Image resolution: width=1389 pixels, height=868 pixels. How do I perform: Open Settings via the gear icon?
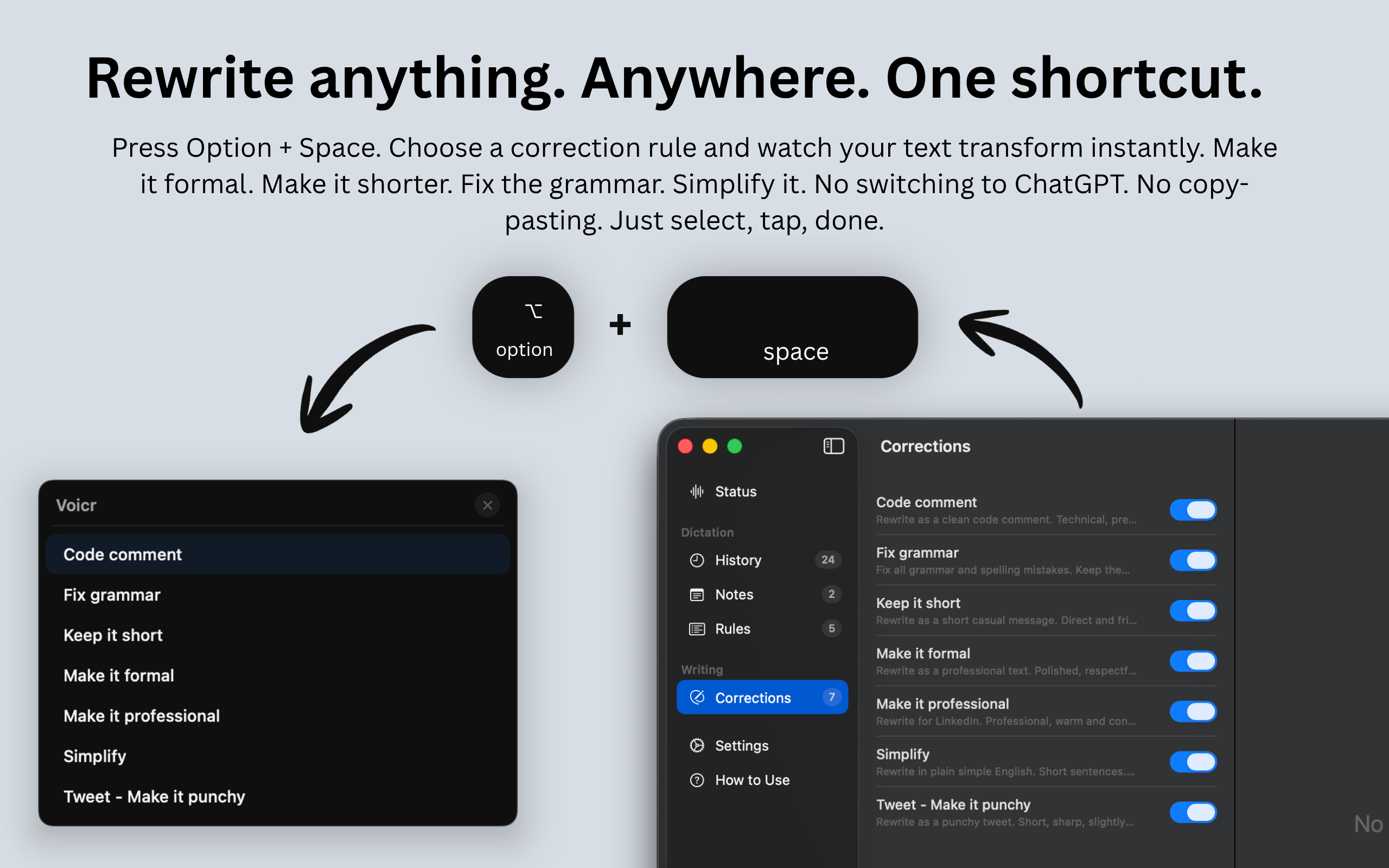697,746
